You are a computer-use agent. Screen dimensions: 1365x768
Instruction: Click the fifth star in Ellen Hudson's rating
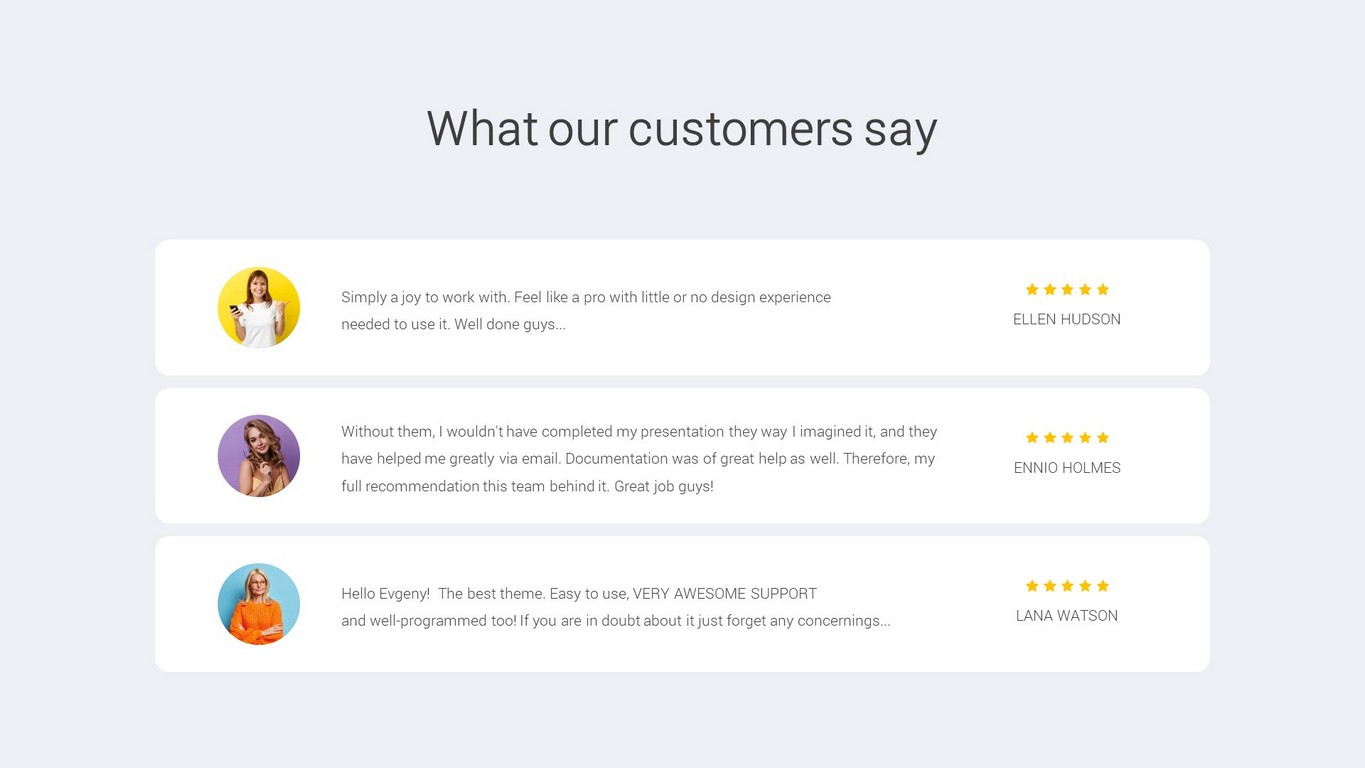click(x=1103, y=290)
